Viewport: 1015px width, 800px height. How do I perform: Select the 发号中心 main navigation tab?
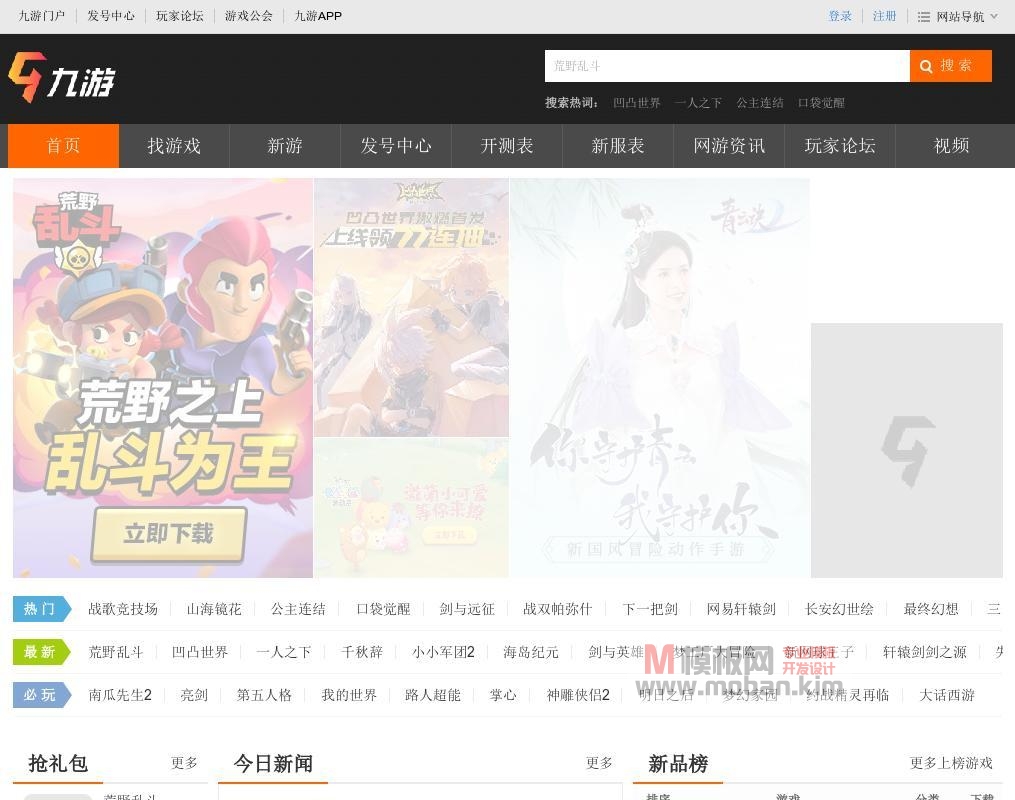tap(396, 146)
